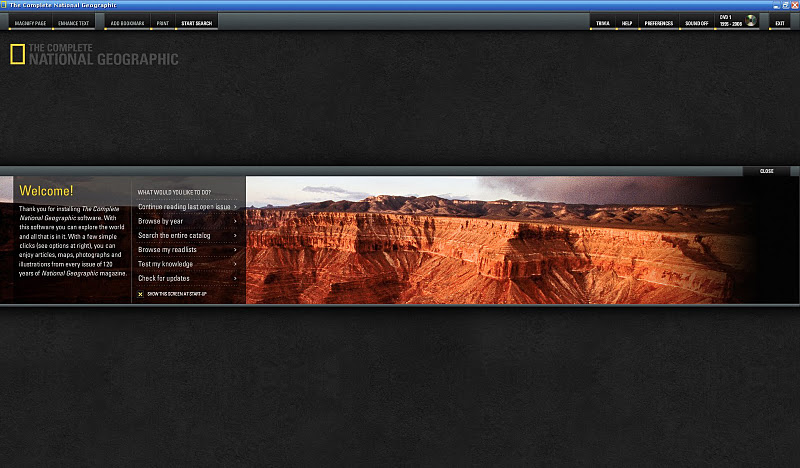Add a bookmark using the toolbar
The image size is (800, 468).
(x=127, y=22)
